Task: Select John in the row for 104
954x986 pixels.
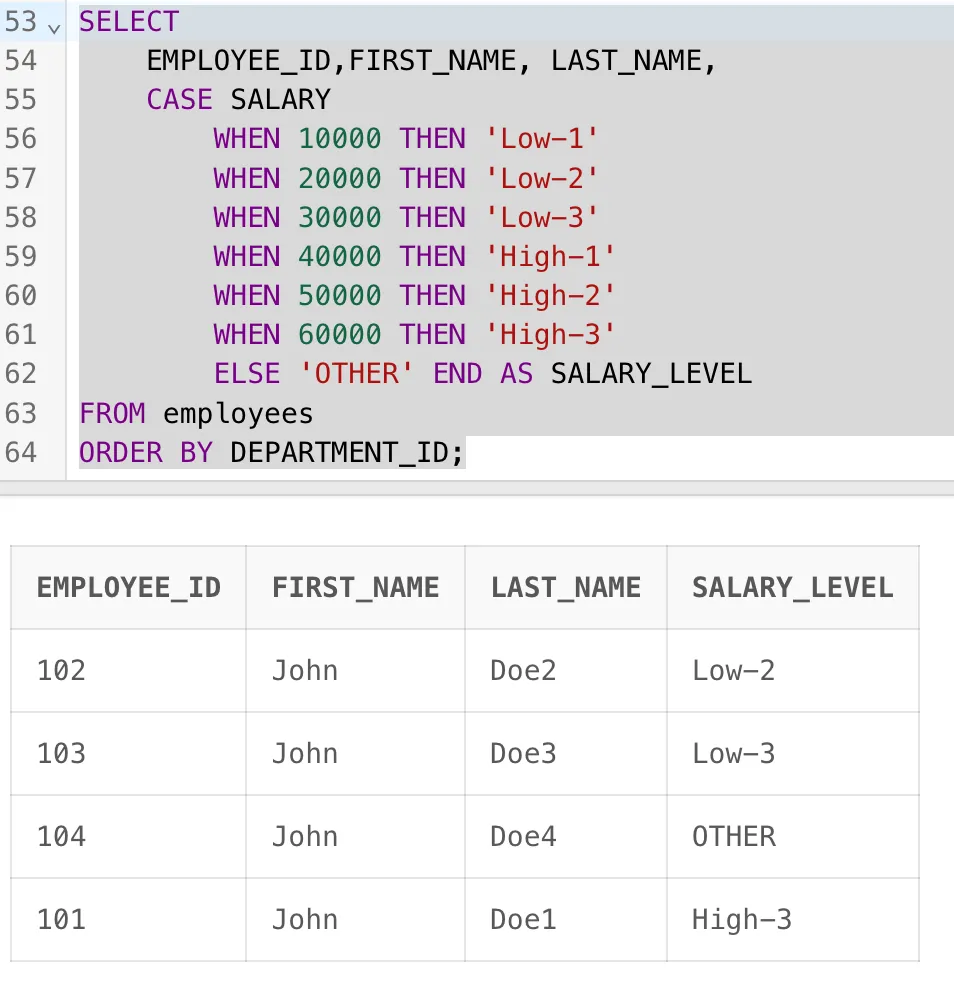Action: (x=355, y=837)
